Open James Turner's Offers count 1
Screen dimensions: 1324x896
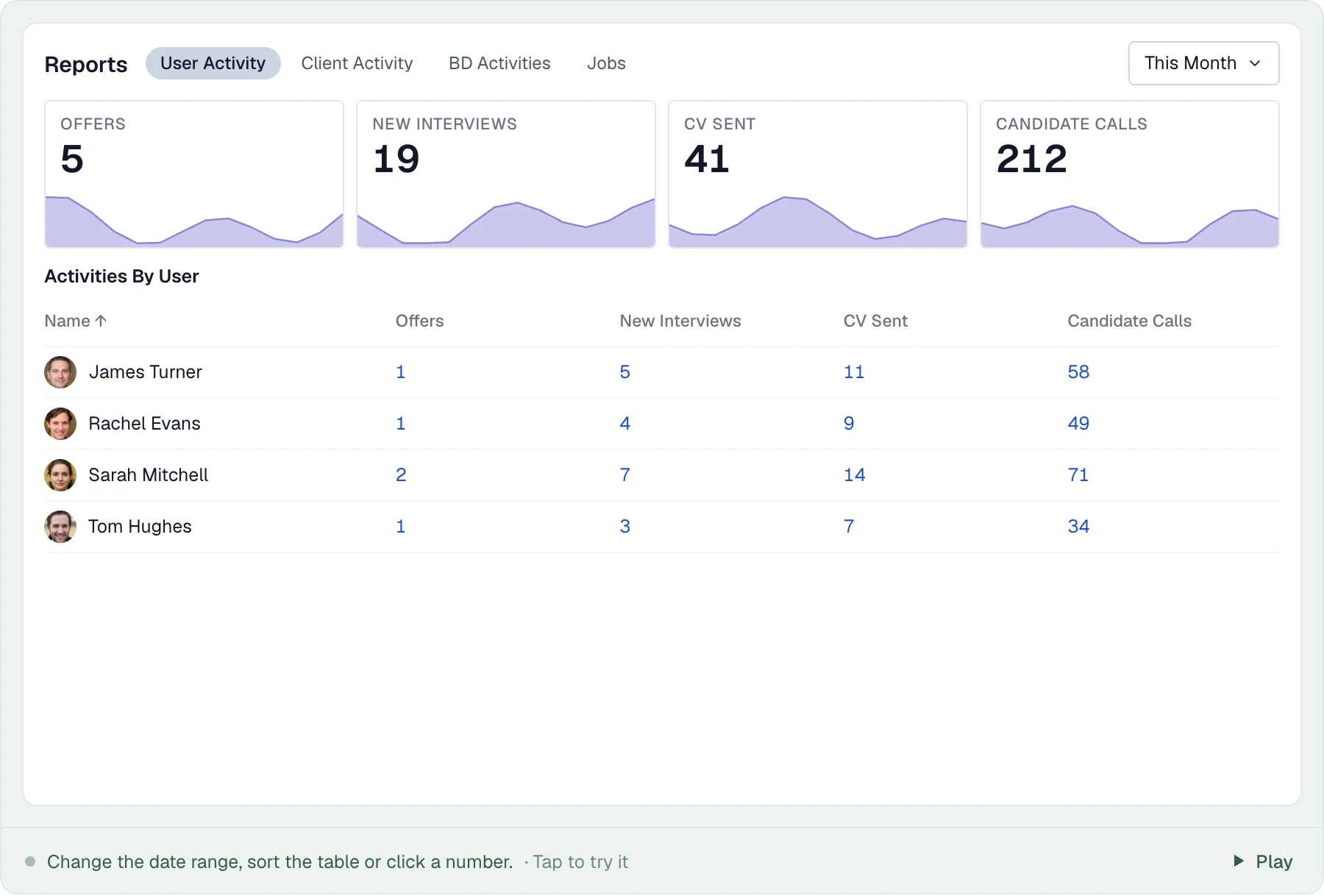tap(400, 372)
